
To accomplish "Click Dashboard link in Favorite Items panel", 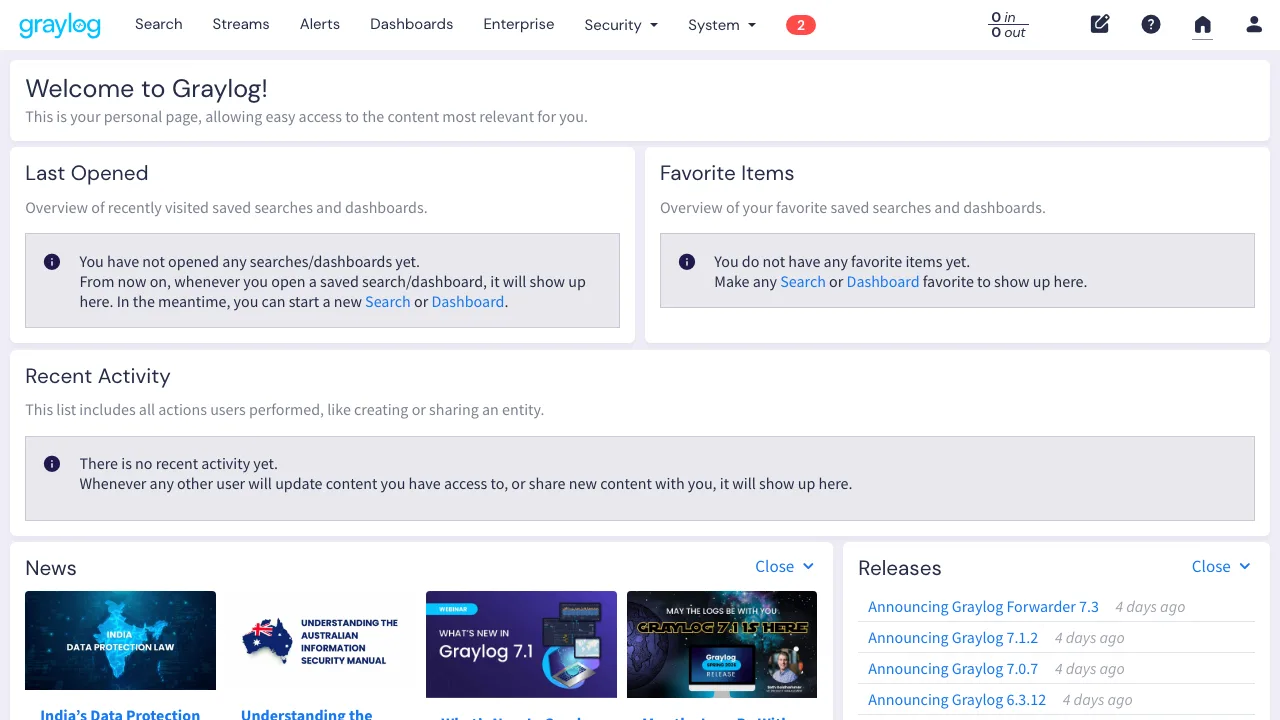I will pyautogui.click(x=883, y=282).
